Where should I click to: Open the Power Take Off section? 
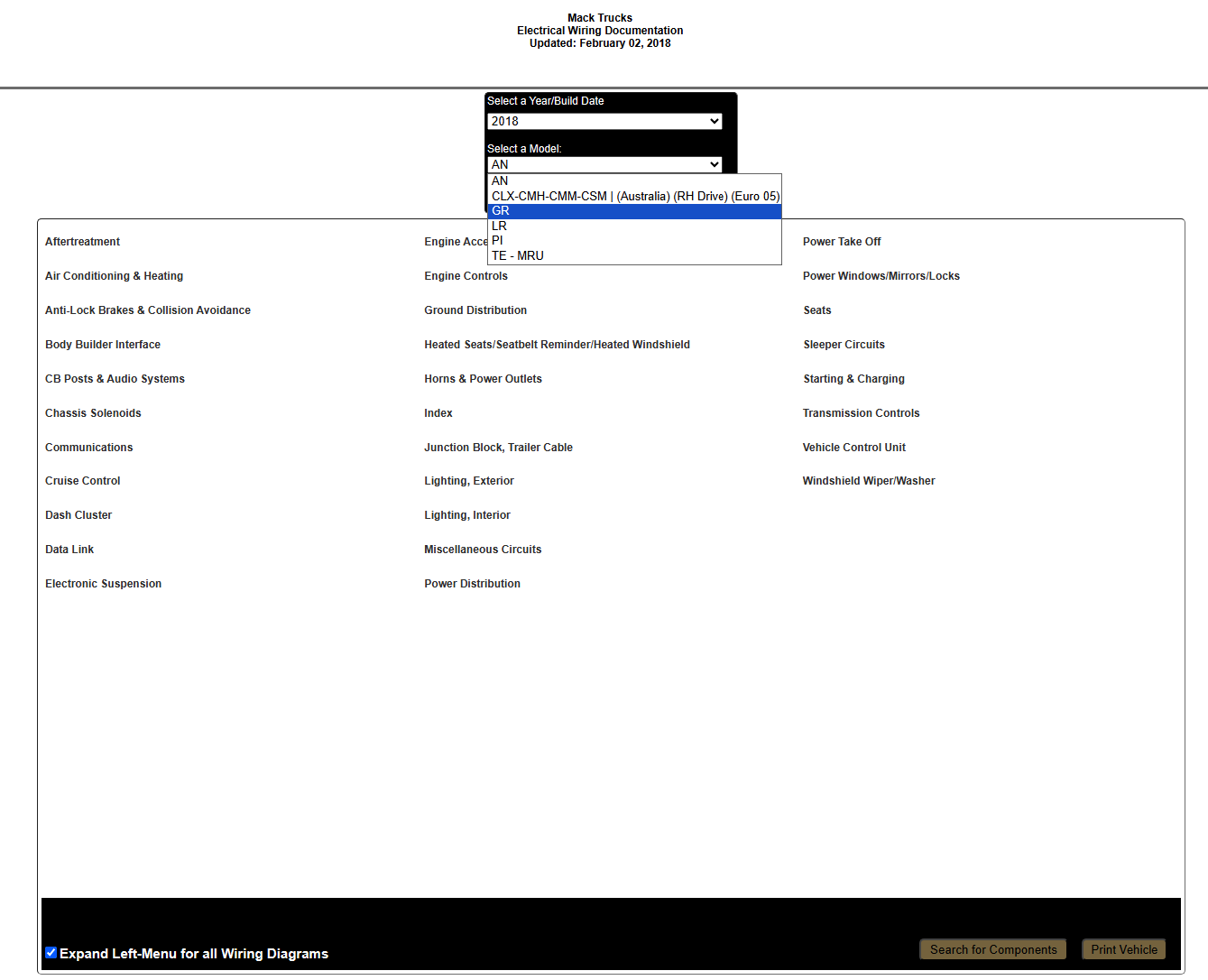(842, 242)
